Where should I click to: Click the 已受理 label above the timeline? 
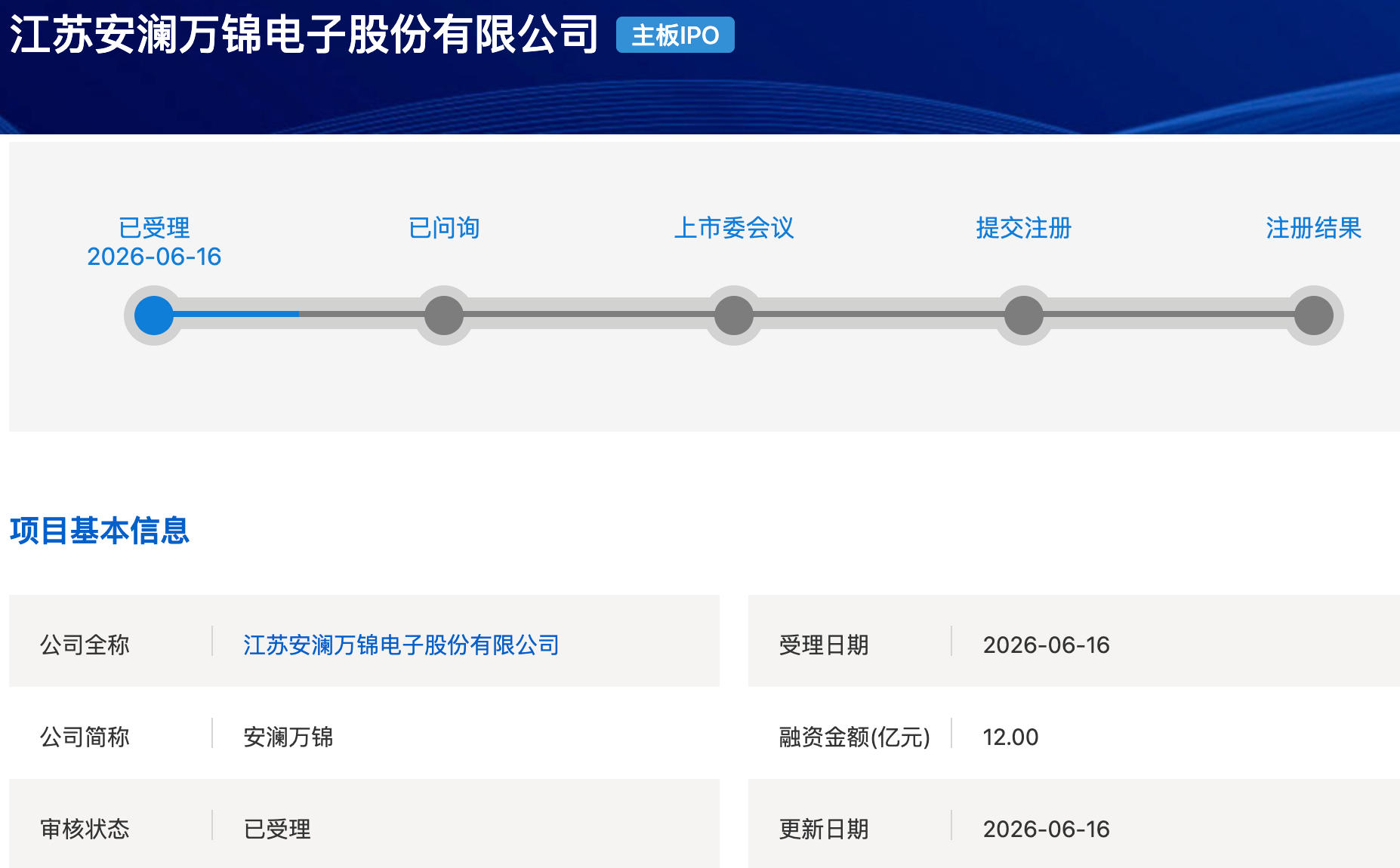[154, 228]
